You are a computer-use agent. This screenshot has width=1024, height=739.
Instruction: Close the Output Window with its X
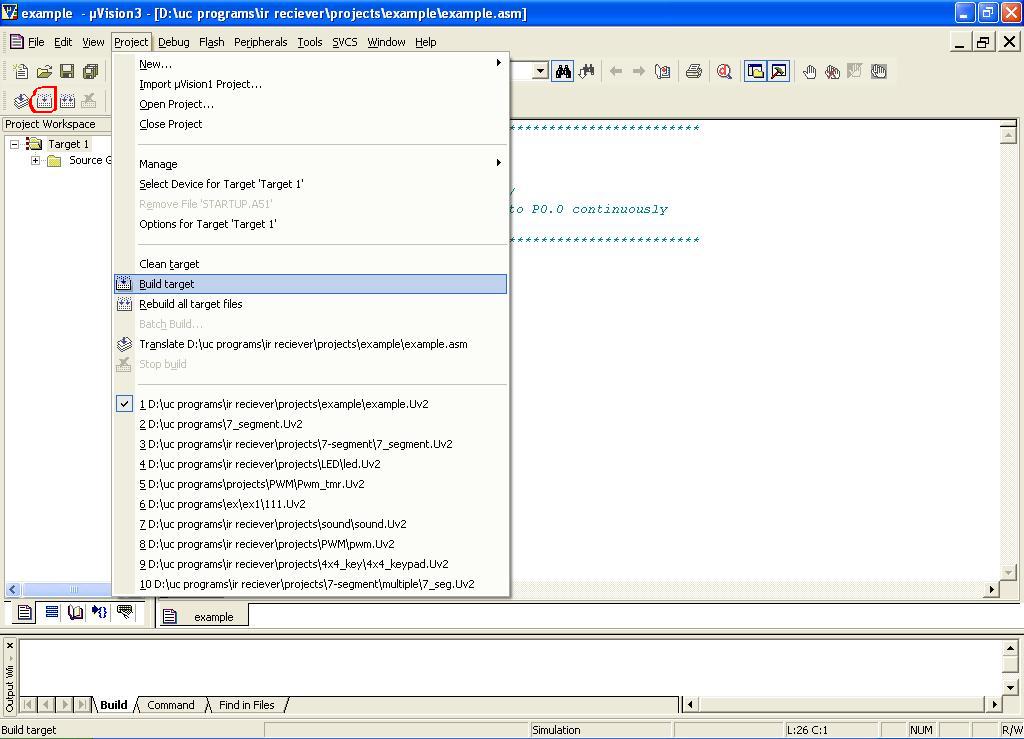[10, 646]
